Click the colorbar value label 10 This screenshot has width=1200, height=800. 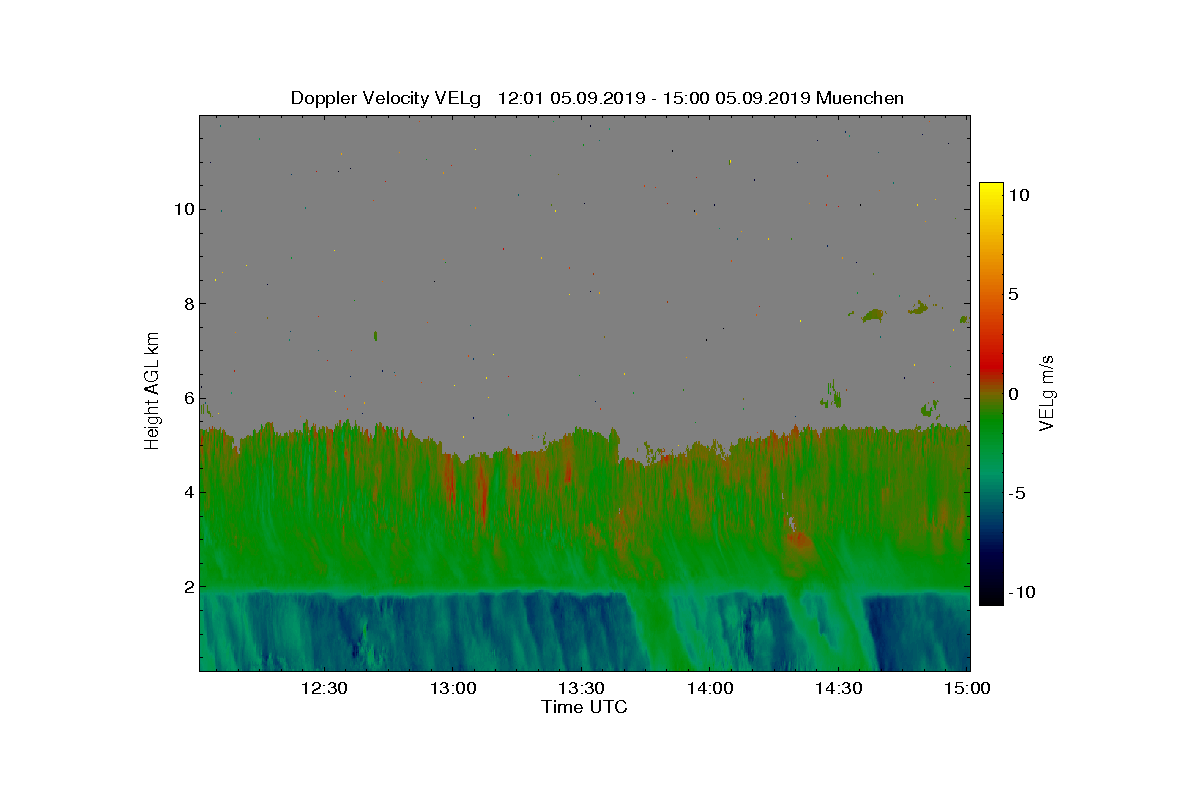click(x=1019, y=196)
